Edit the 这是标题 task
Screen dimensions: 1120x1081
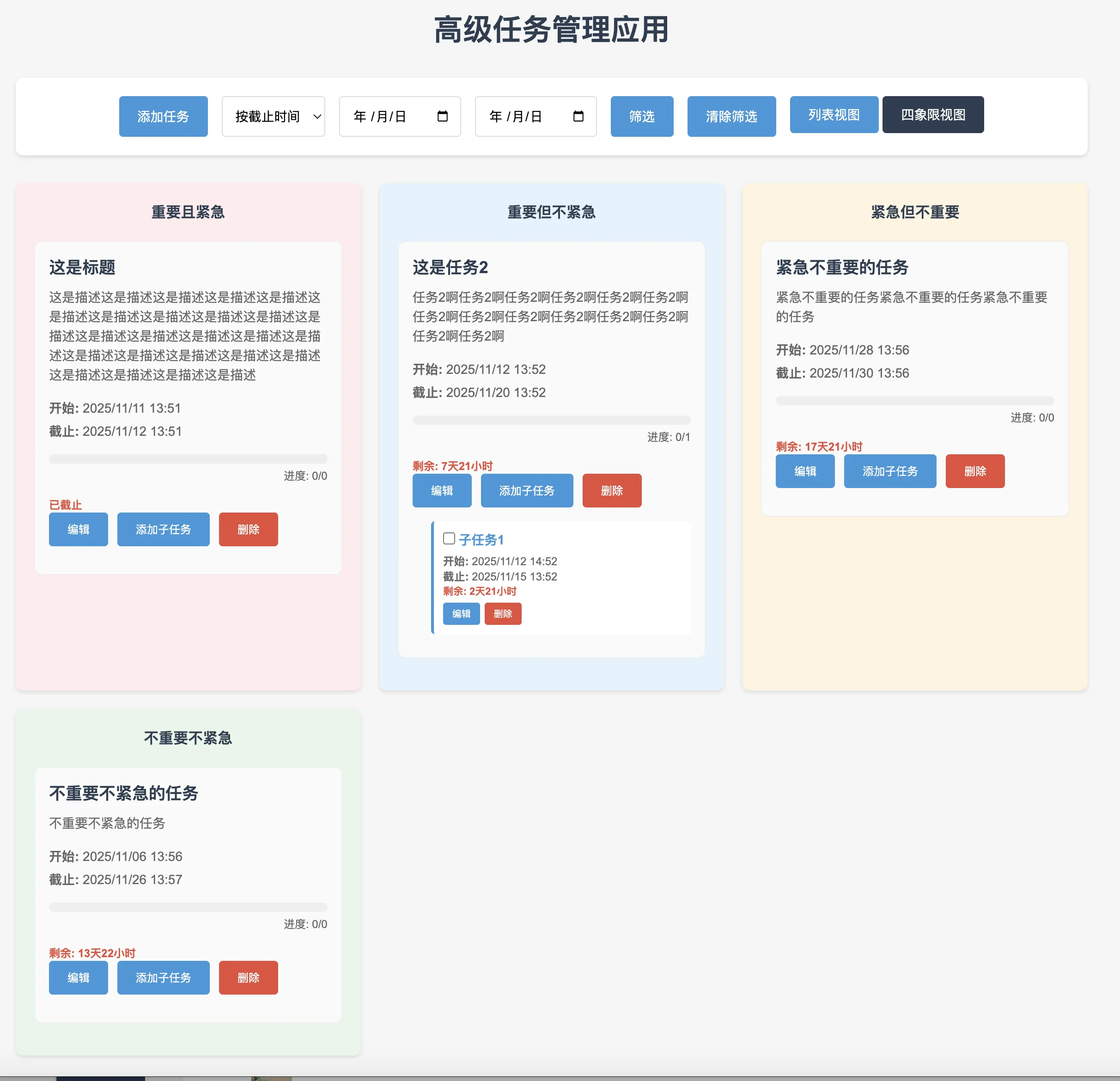[x=78, y=529]
